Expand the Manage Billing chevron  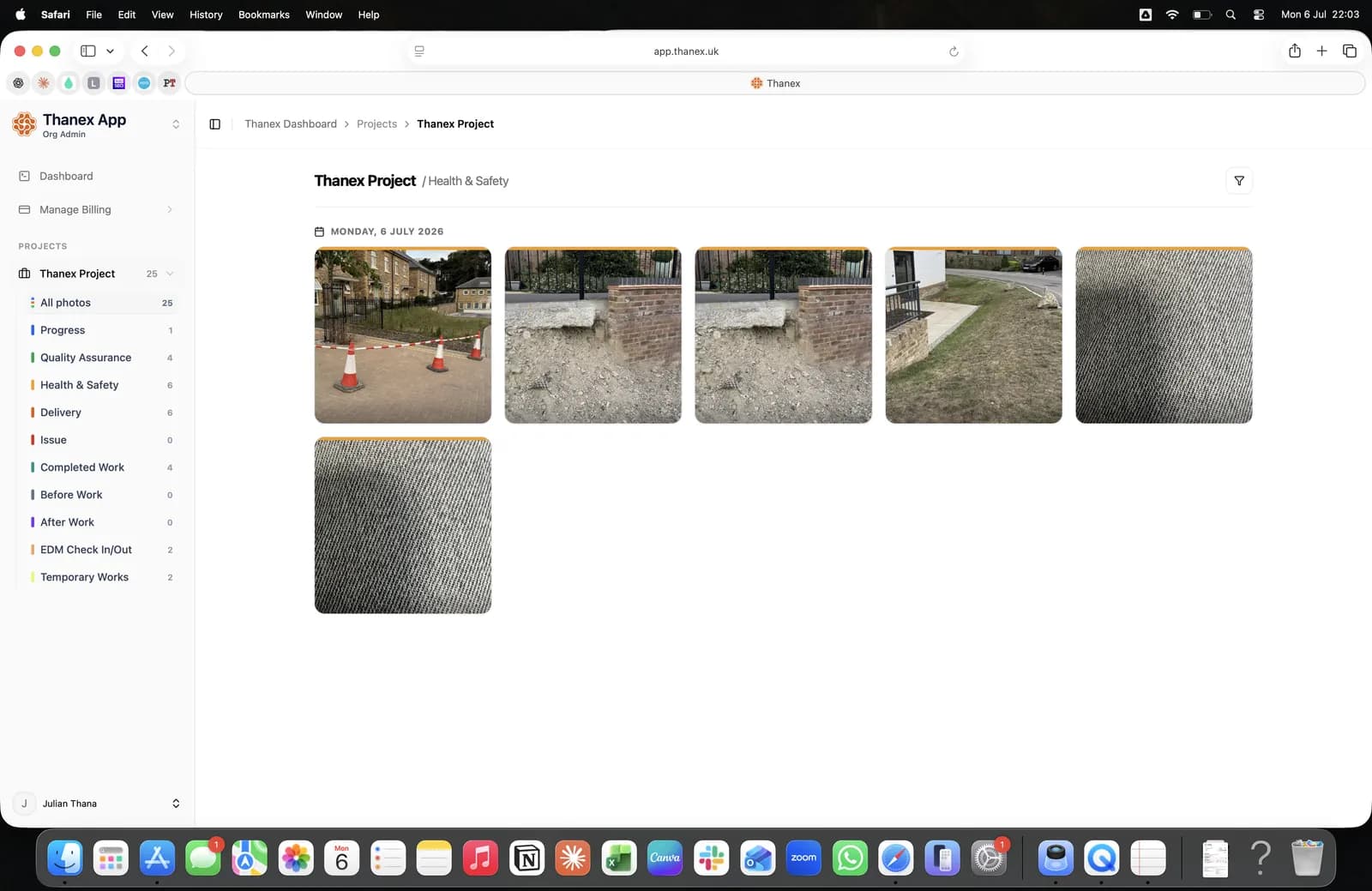[x=170, y=209]
